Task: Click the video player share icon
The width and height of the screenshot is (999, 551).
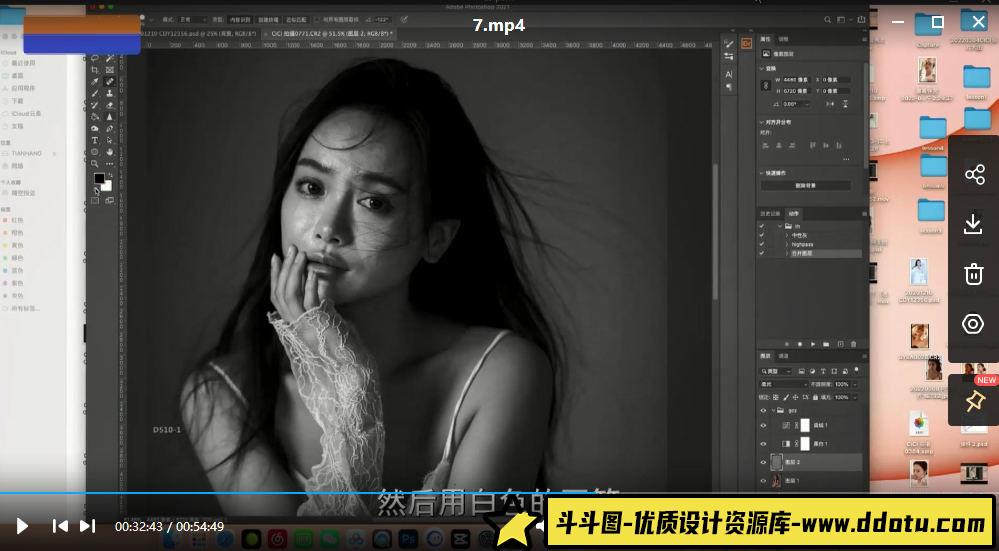Action: click(974, 174)
